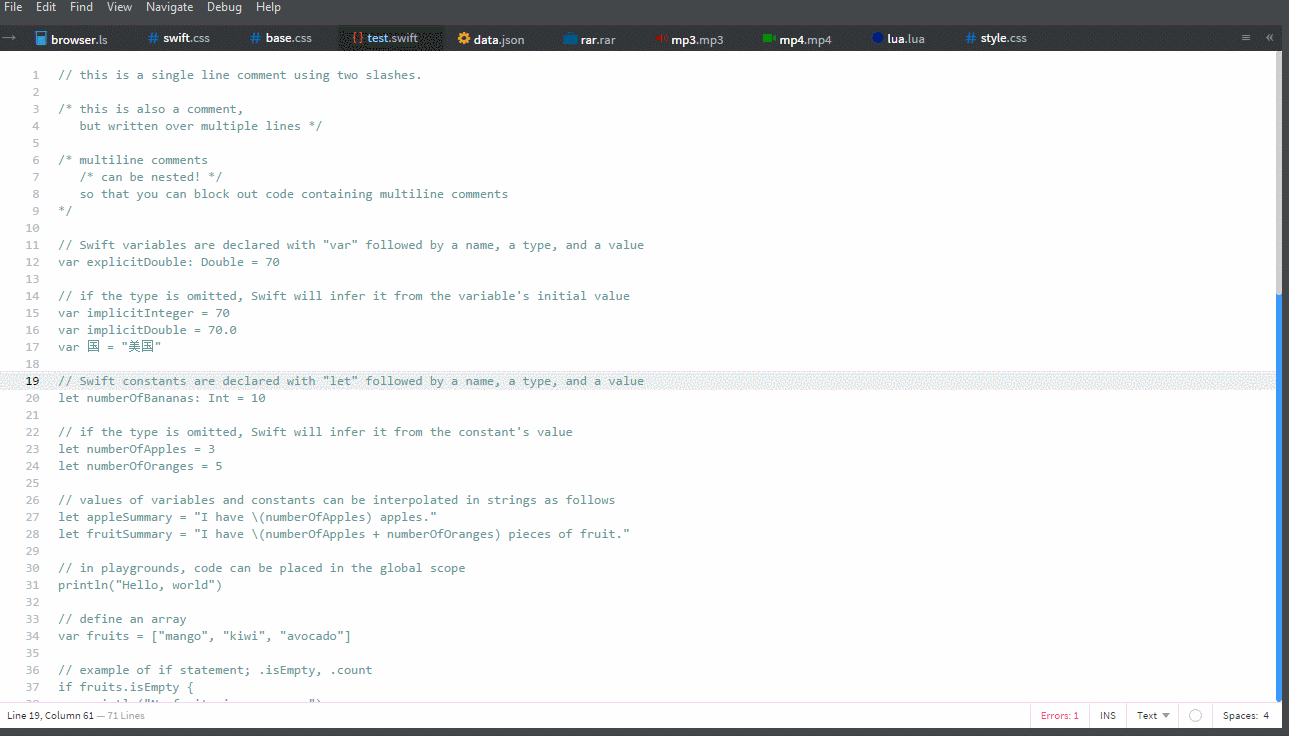
Task: Open the Errors: 1 lint panel
Action: (x=1060, y=716)
